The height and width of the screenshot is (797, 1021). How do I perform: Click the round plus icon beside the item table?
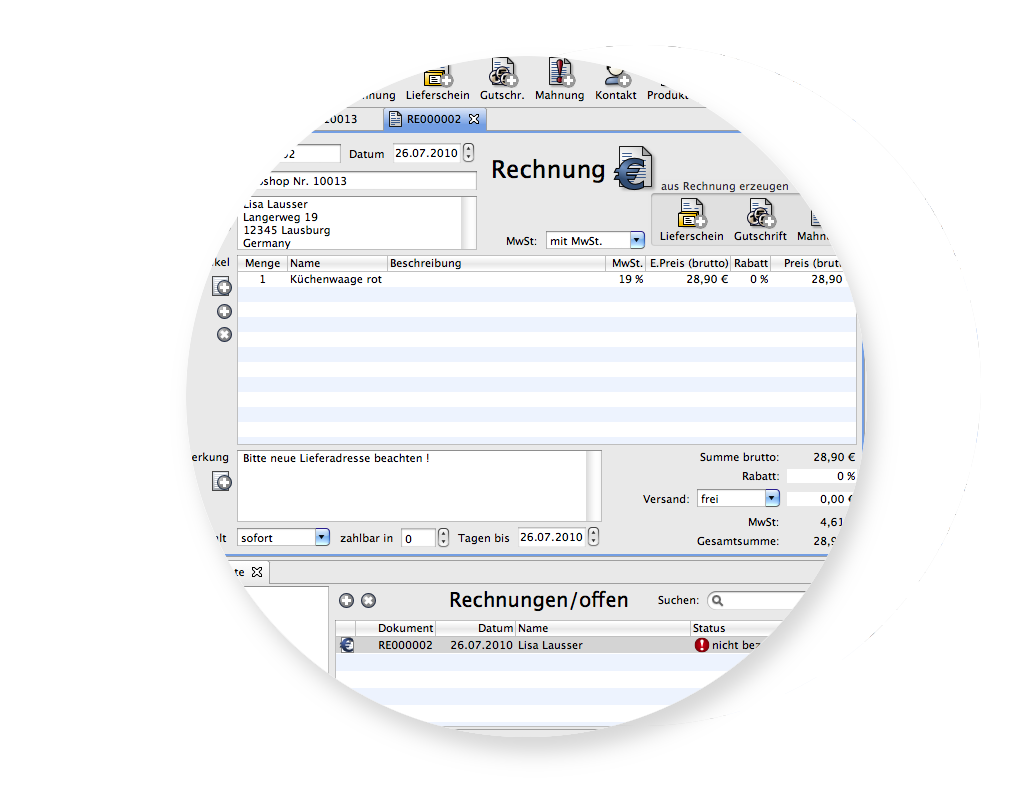tap(224, 311)
